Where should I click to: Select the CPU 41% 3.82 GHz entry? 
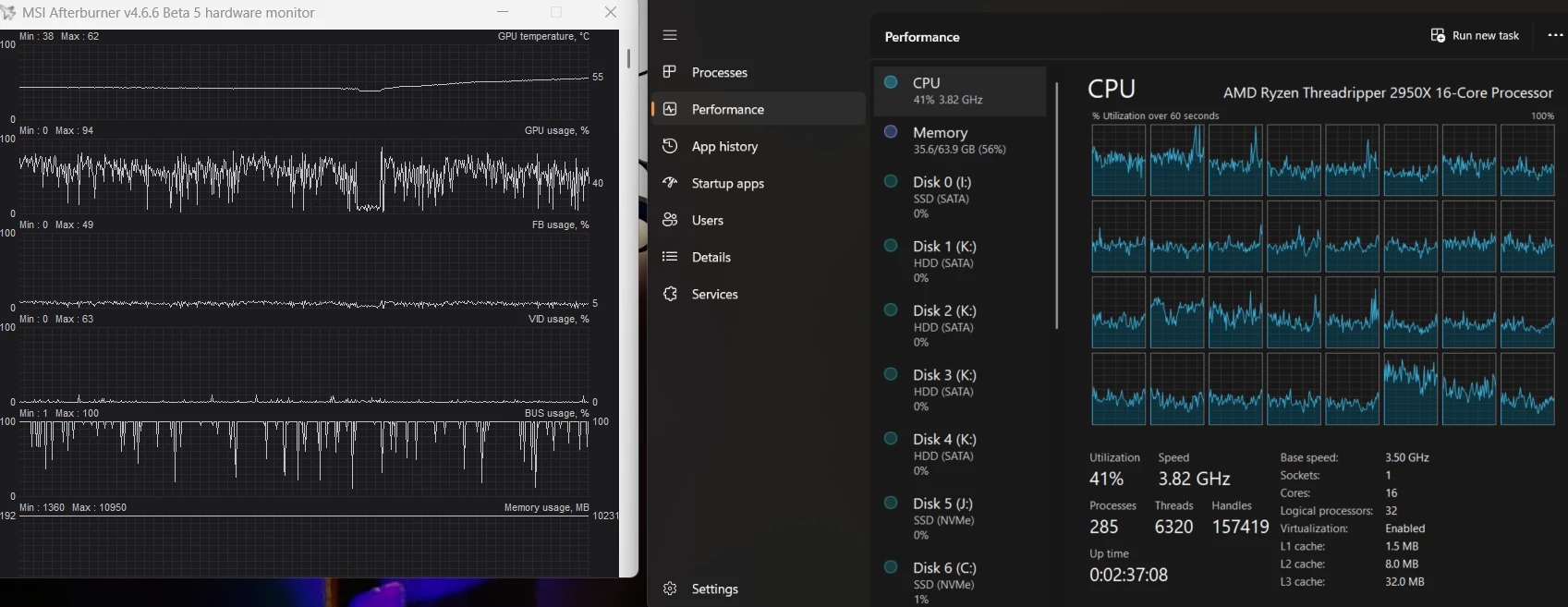(x=960, y=91)
